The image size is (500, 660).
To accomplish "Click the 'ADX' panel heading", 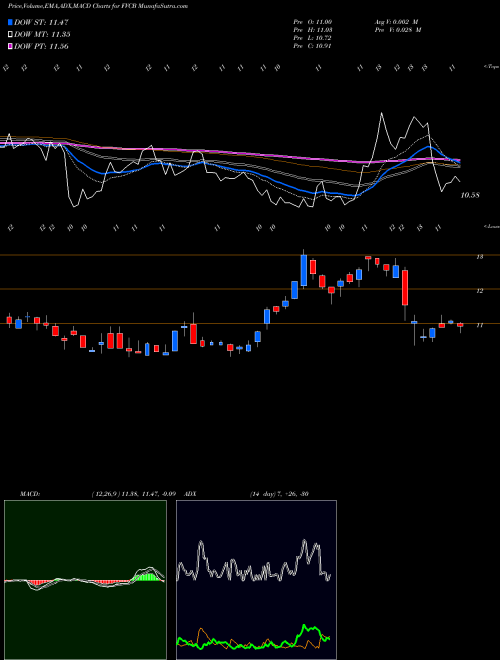I will click(191, 494).
